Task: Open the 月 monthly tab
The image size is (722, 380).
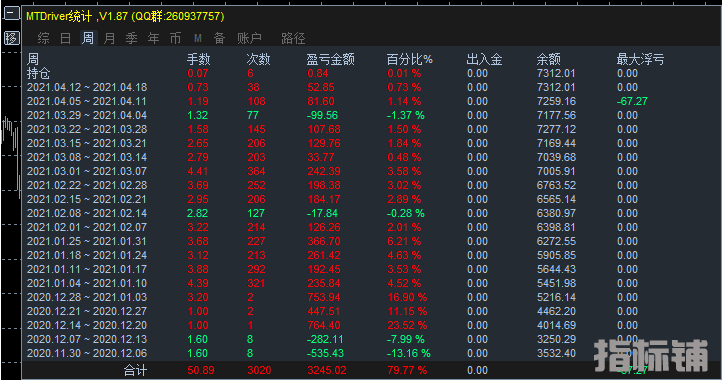Action: click(109, 38)
